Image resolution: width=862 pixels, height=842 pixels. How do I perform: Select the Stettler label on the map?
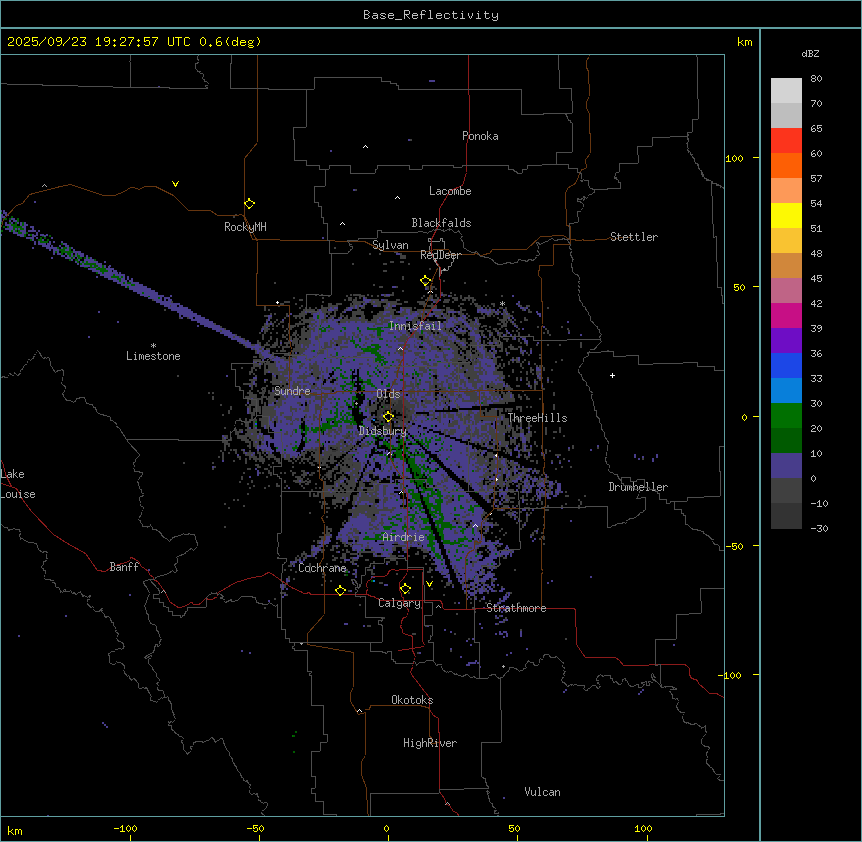tap(634, 237)
